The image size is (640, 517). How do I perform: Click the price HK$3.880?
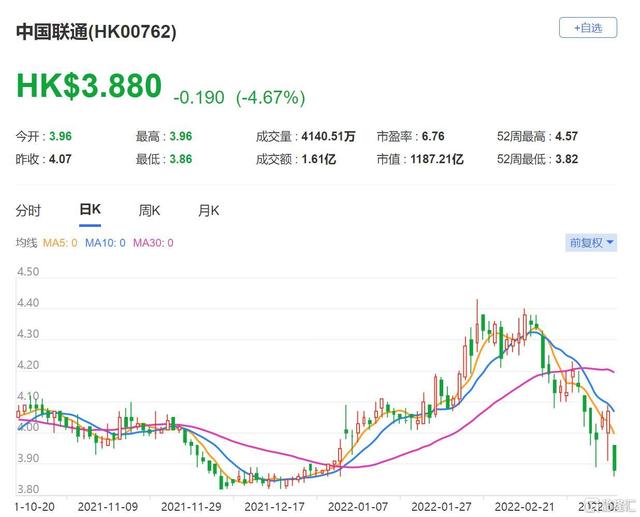point(89,86)
